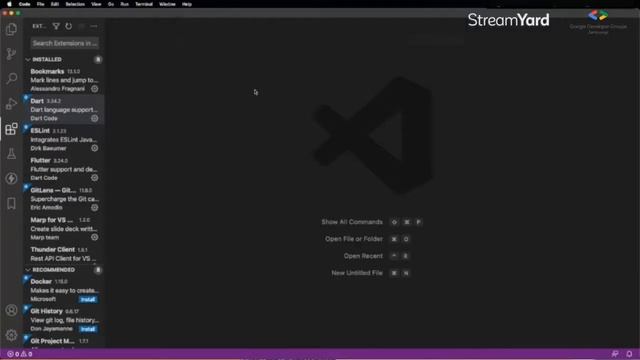Open the Apple menu
Image resolution: width=640 pixels, height=360 pixels.
(x=9, y=4)
